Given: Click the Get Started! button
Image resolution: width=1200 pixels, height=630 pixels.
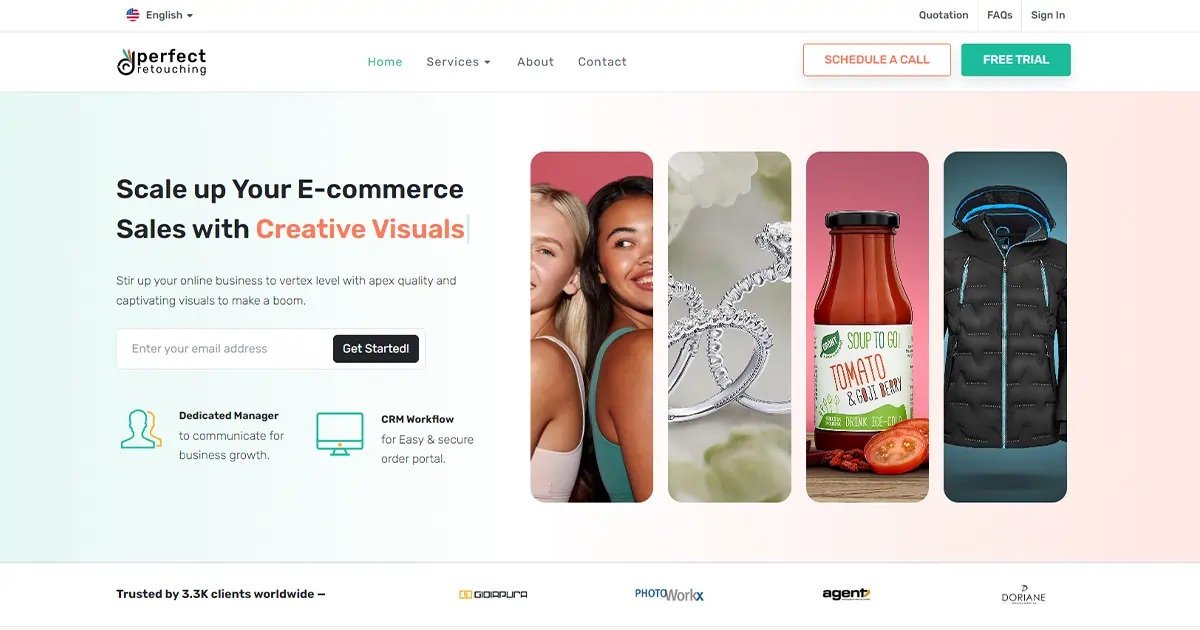Looking at the screenshot, I should coord(376,349).
